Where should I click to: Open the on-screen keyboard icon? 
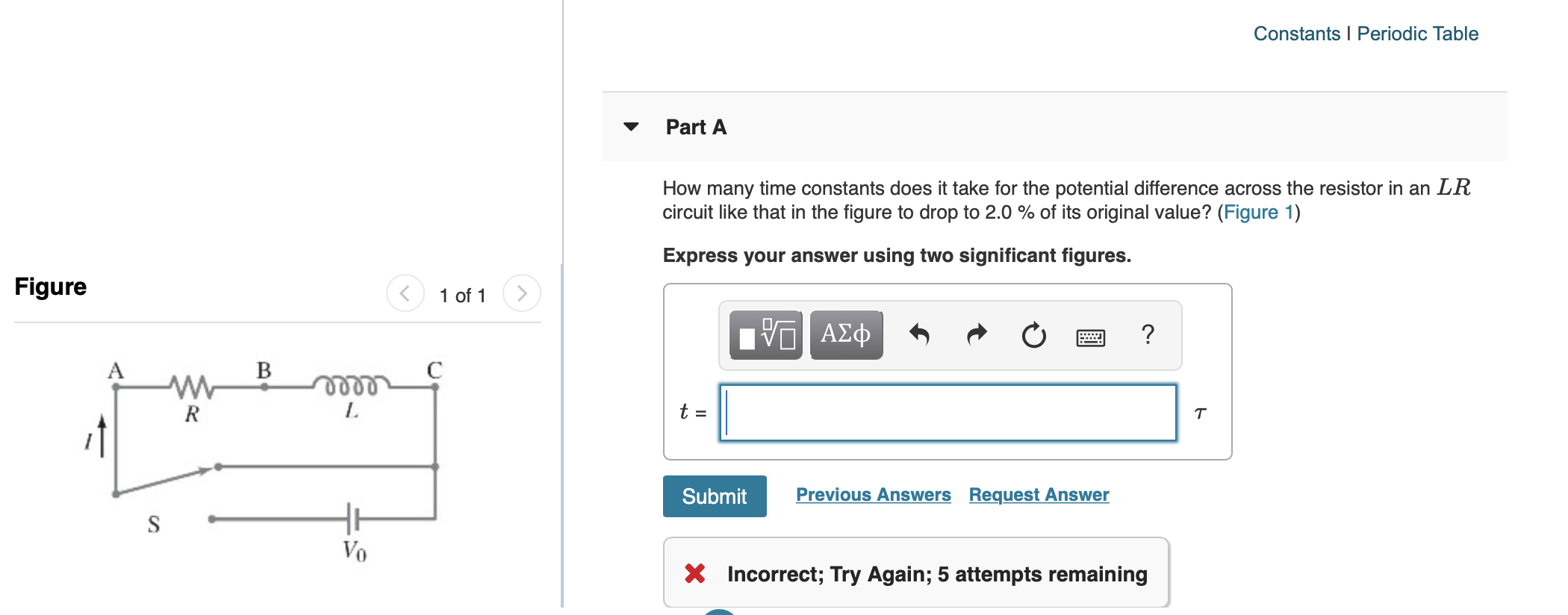coord(1089,337)
